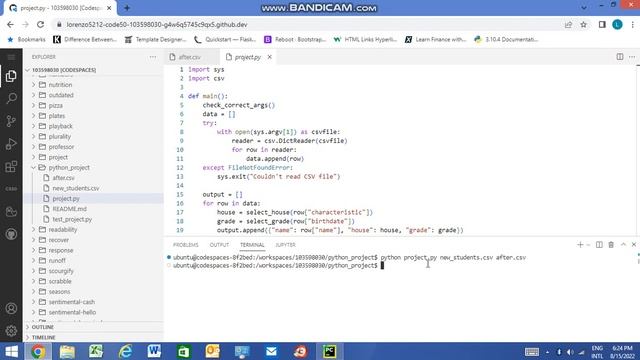Reload the browser page
This screenshot has width=640, height=360.
pos(40,24)
